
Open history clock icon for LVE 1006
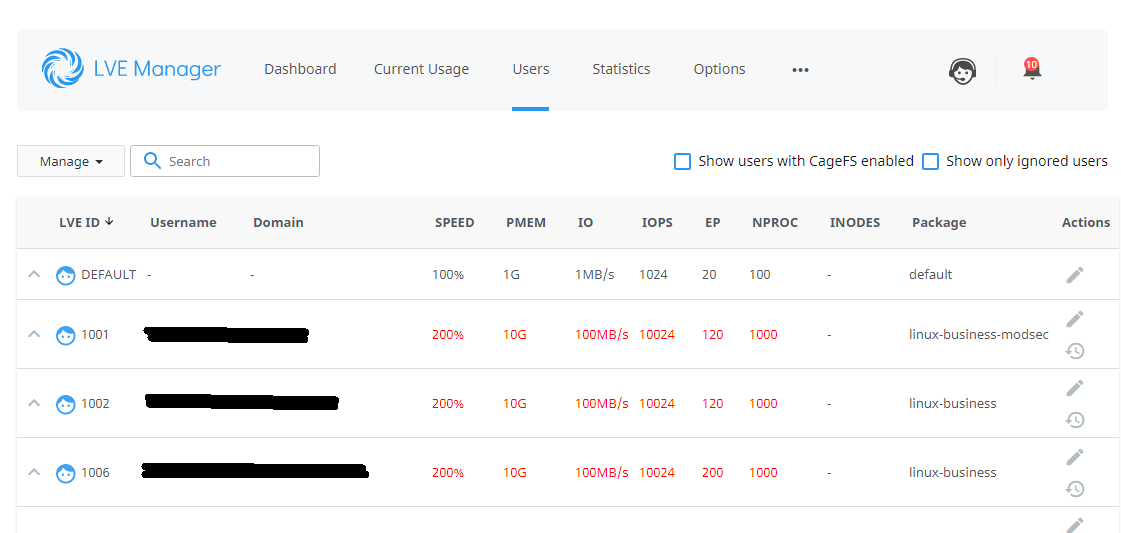1075,489
